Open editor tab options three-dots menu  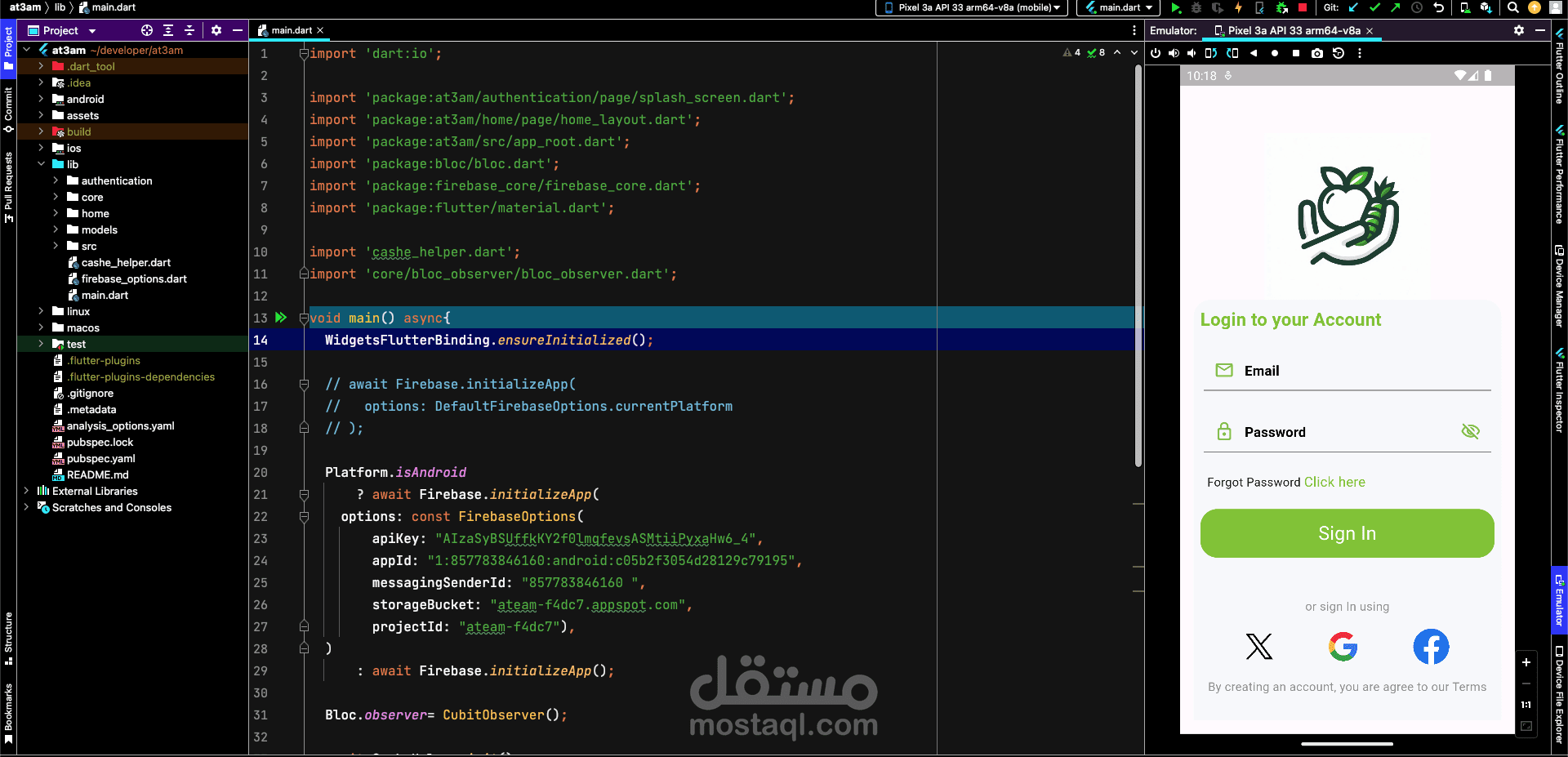pyautogui.click(x=1134, y=30)
